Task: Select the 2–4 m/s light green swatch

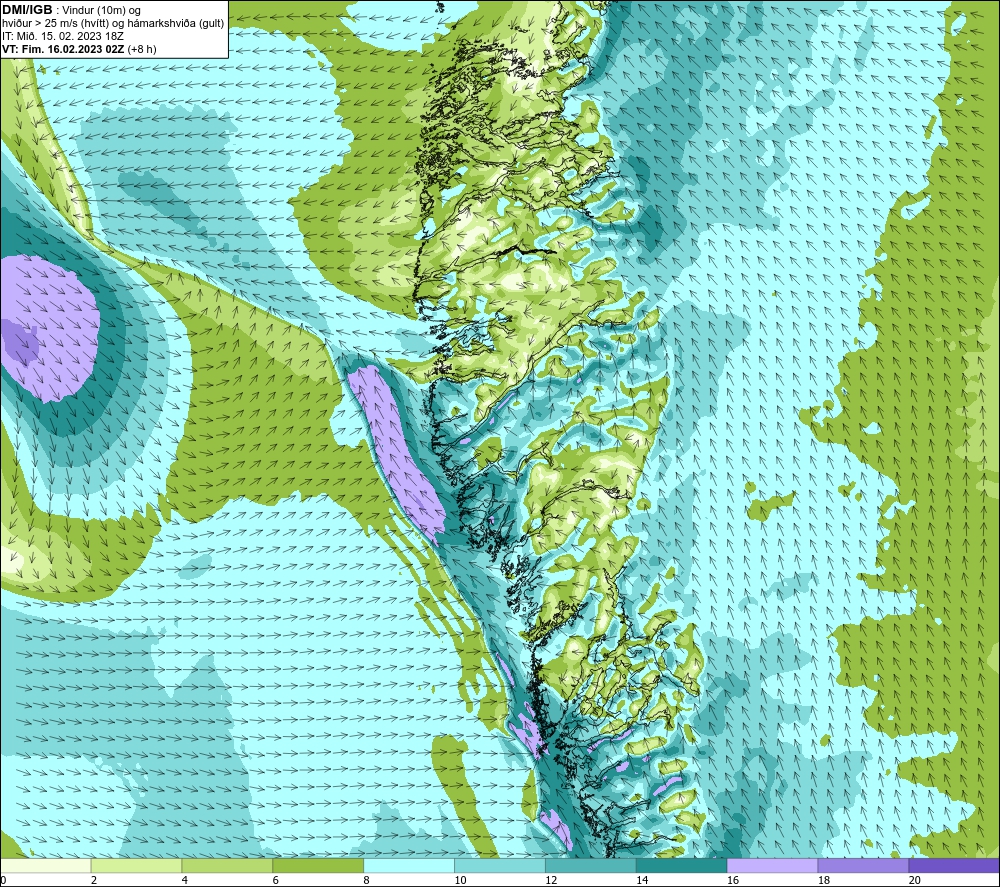Action: [136, 865]
